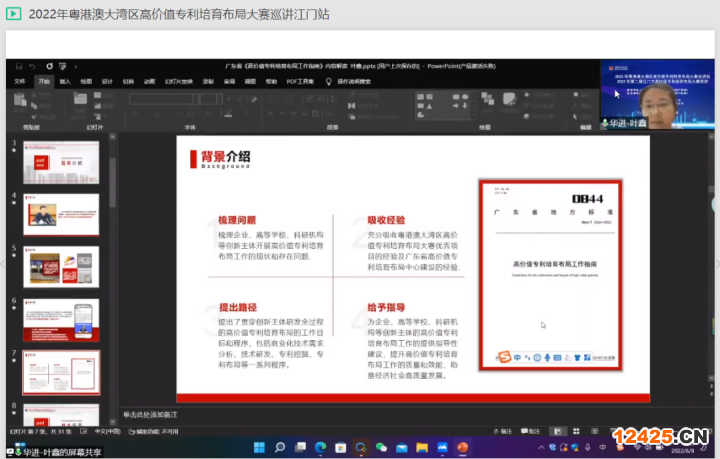Image resolution: width=720 pixels, height=459 pixels.
Task: Open the 幻灯片放映 ribbon tab
Action: click(x=180, y=81)
